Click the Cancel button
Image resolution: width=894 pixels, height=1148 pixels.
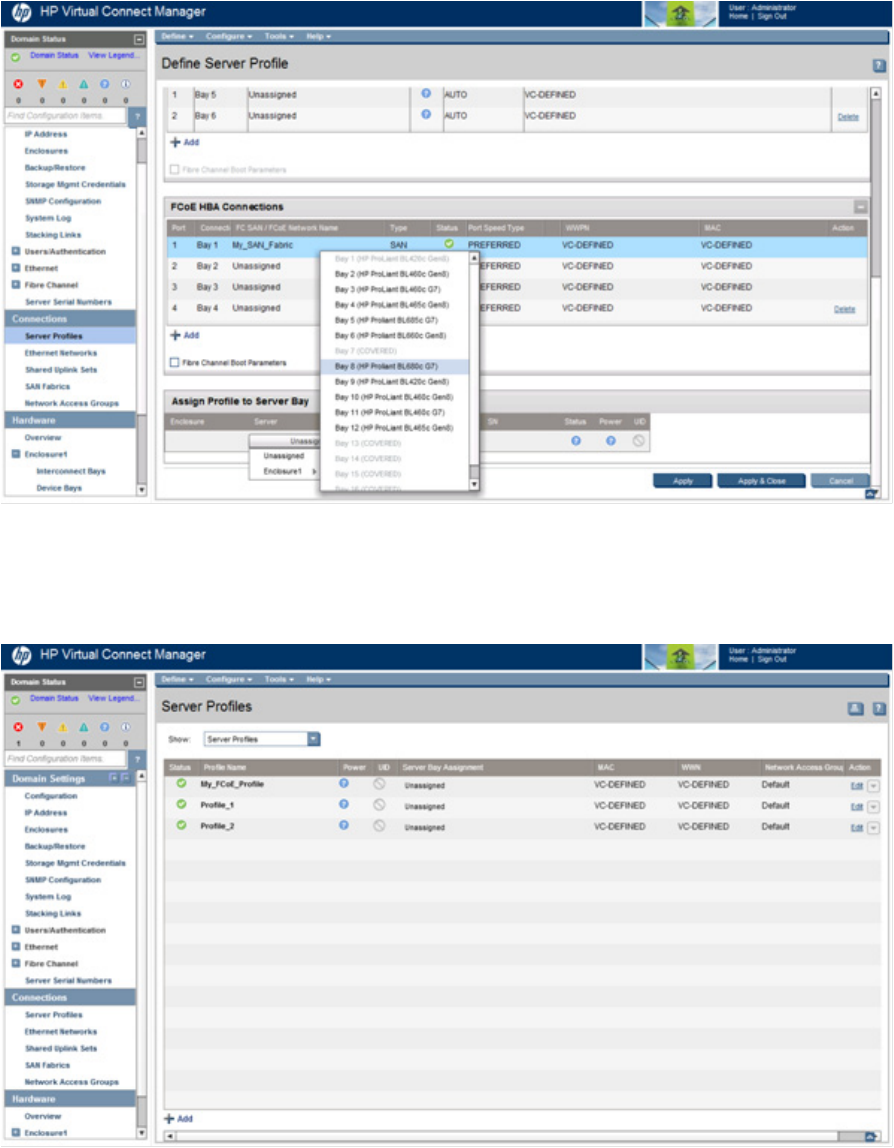pos(841,481)
